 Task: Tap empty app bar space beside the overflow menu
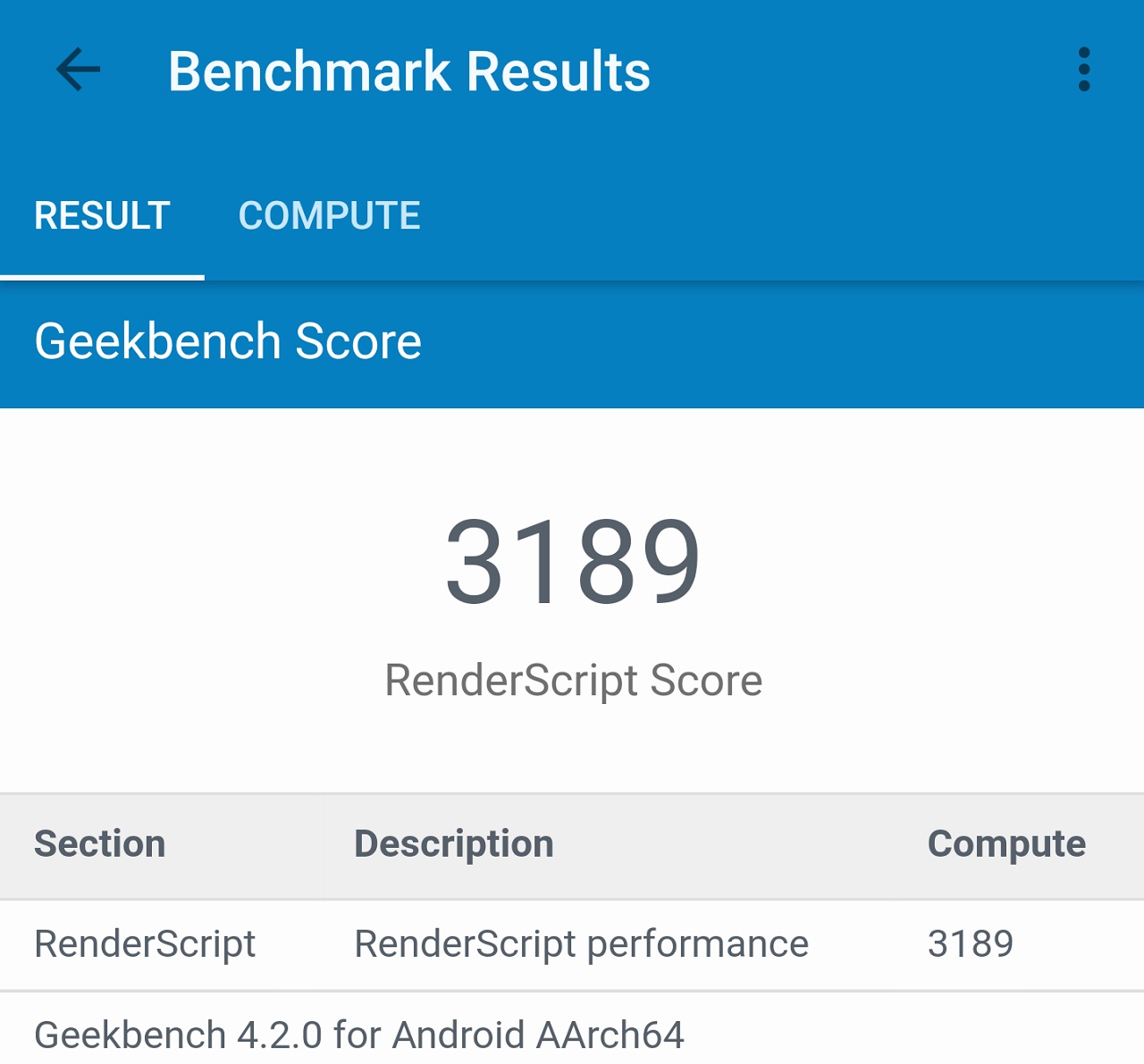894,70
